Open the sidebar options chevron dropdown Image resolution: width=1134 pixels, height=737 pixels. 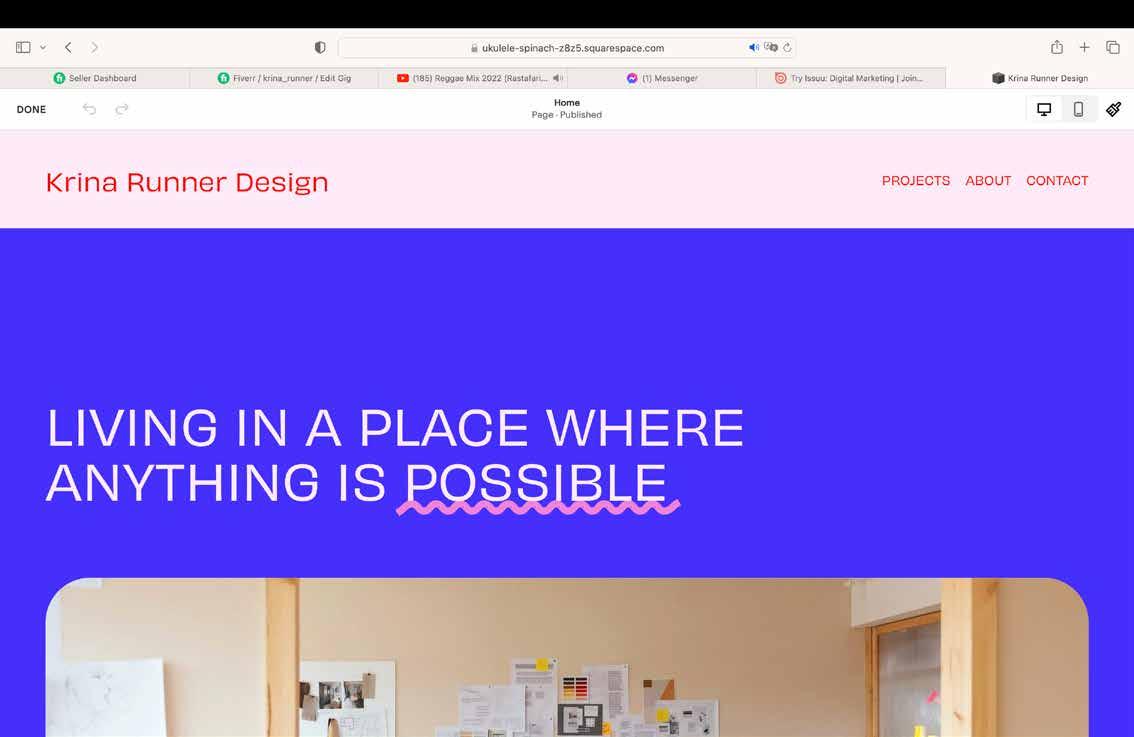(x=43, y=48)
